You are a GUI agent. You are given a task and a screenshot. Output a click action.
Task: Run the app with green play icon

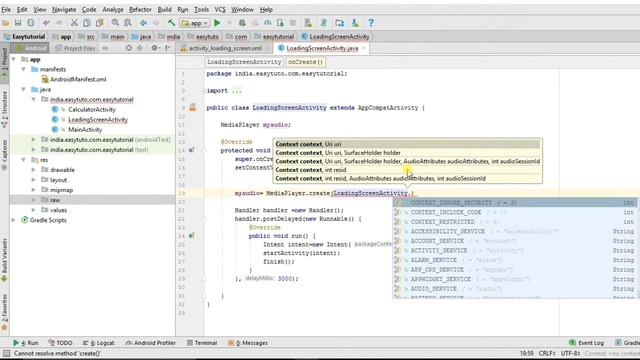pos(217,23)
